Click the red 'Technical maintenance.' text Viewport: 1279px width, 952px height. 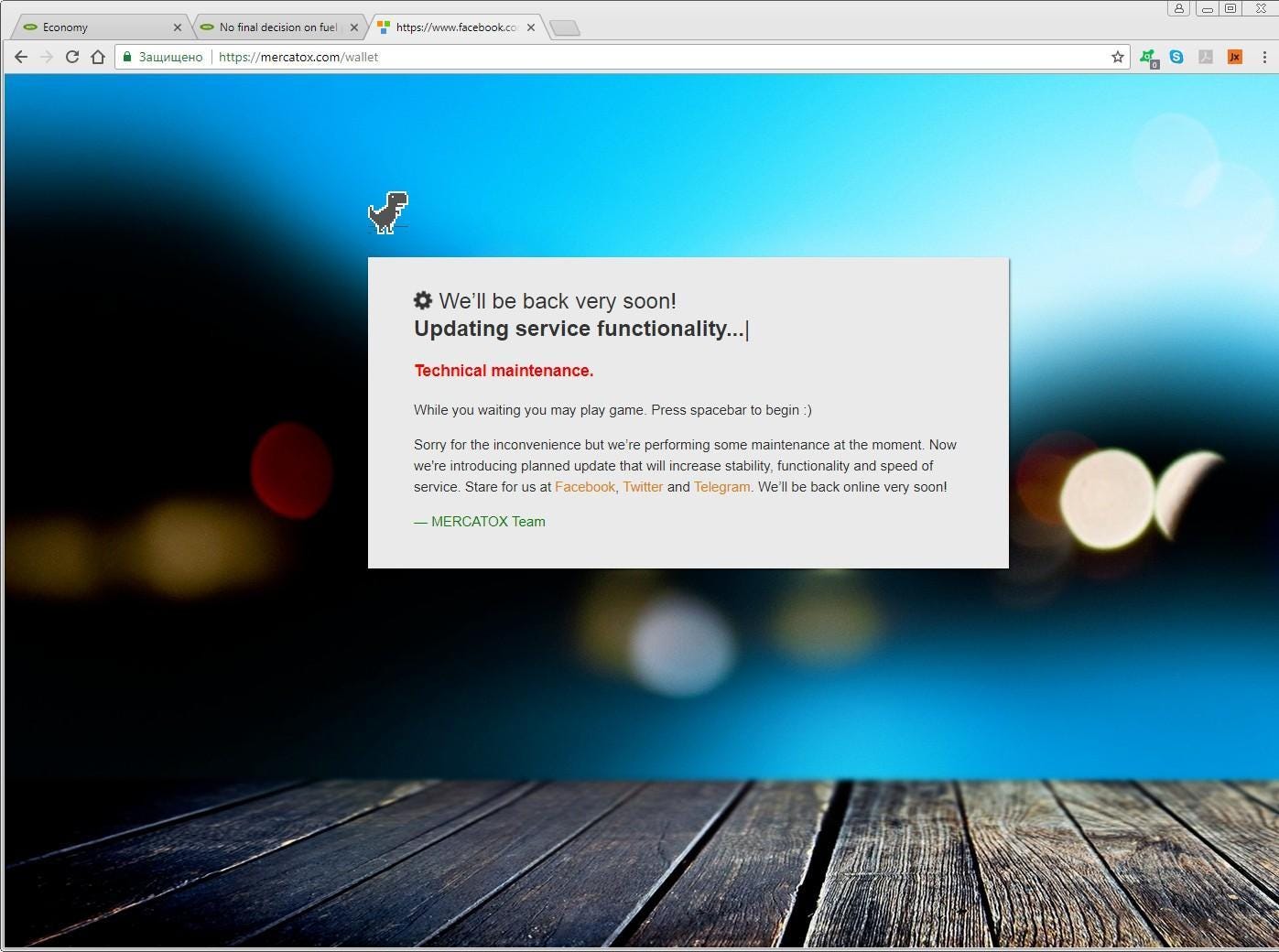click(504, 371)
